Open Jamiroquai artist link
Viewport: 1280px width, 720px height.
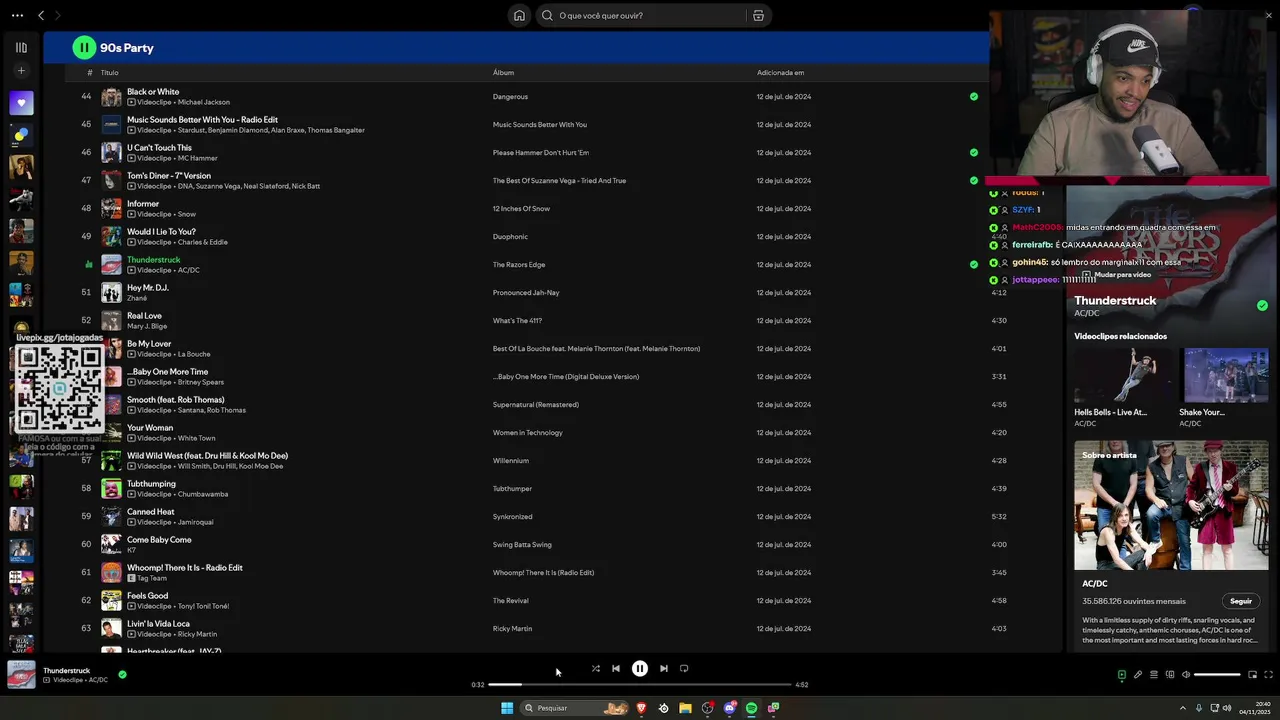coord(196,522)
